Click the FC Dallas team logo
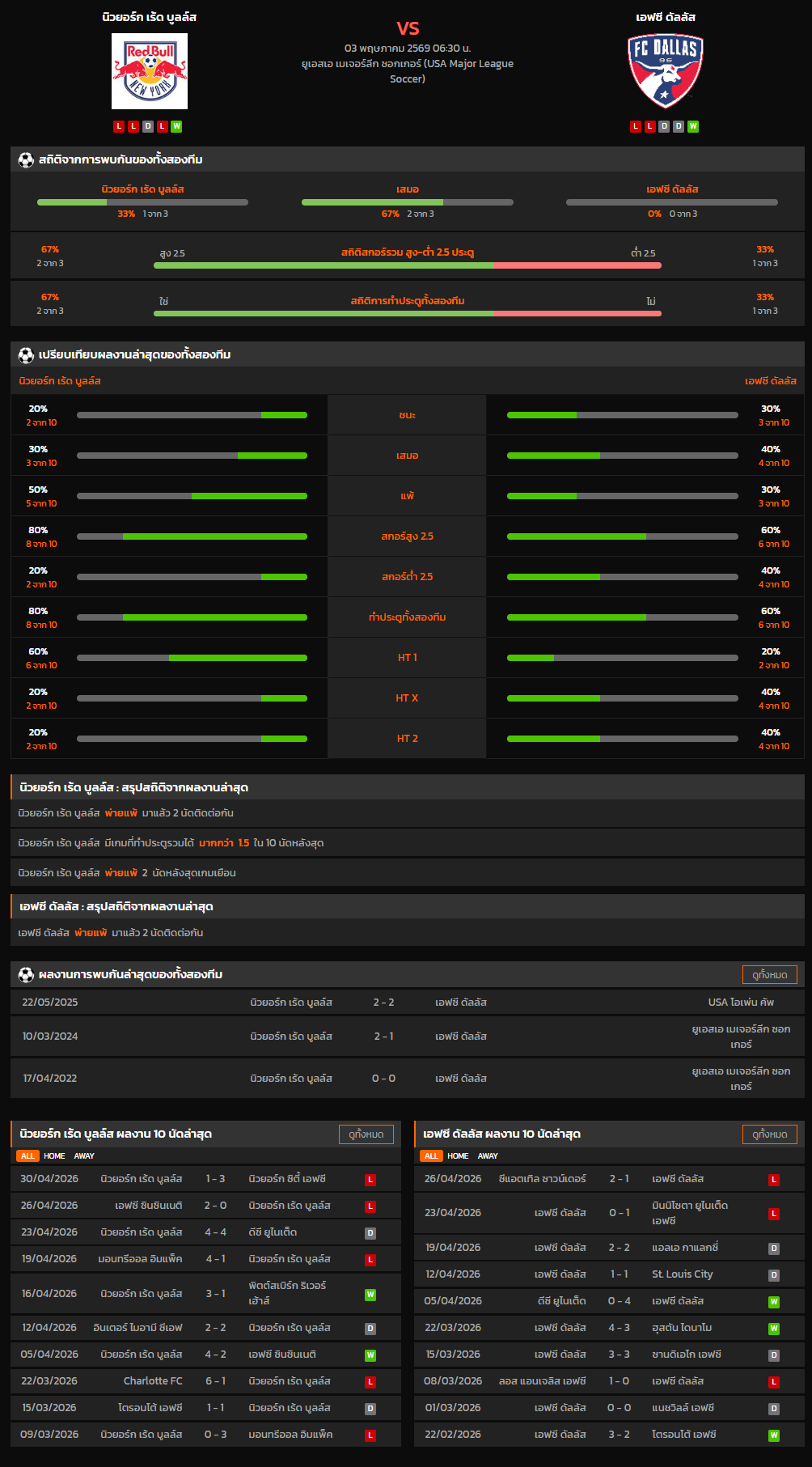This screenshot has width=812, height=1467. (x=666, y=71)
